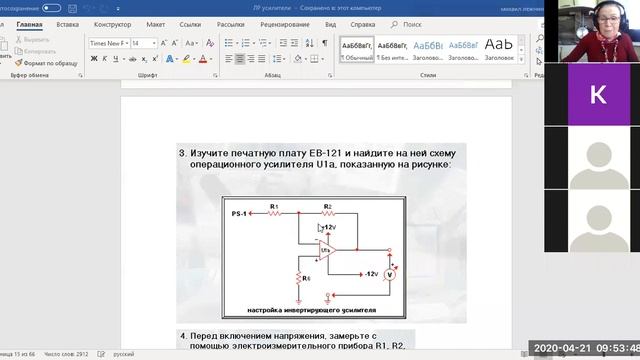This screenshot has height=360, width=640.
Task: Align text right
Action: (x=251, y=59)
